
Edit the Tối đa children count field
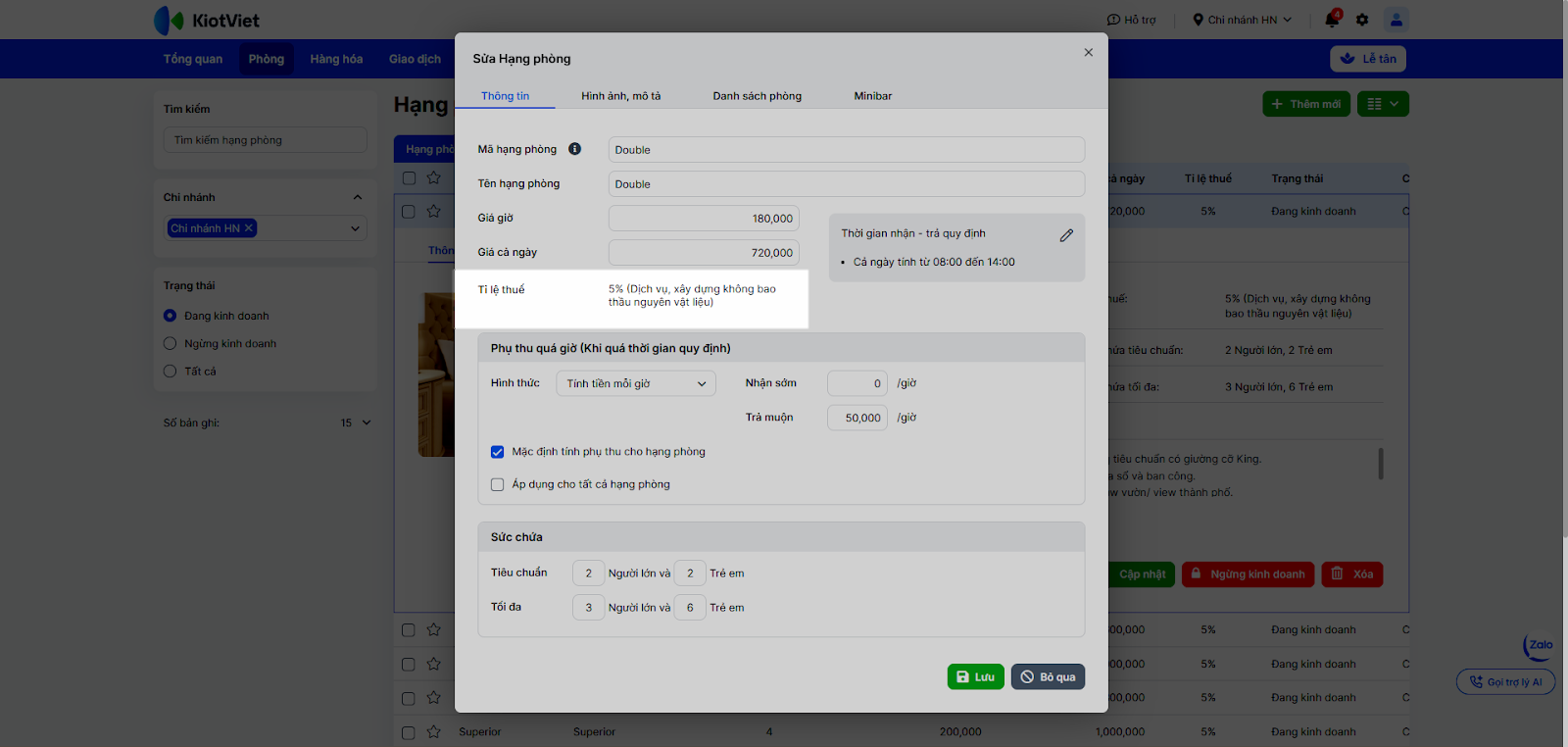tap(690, 608)
